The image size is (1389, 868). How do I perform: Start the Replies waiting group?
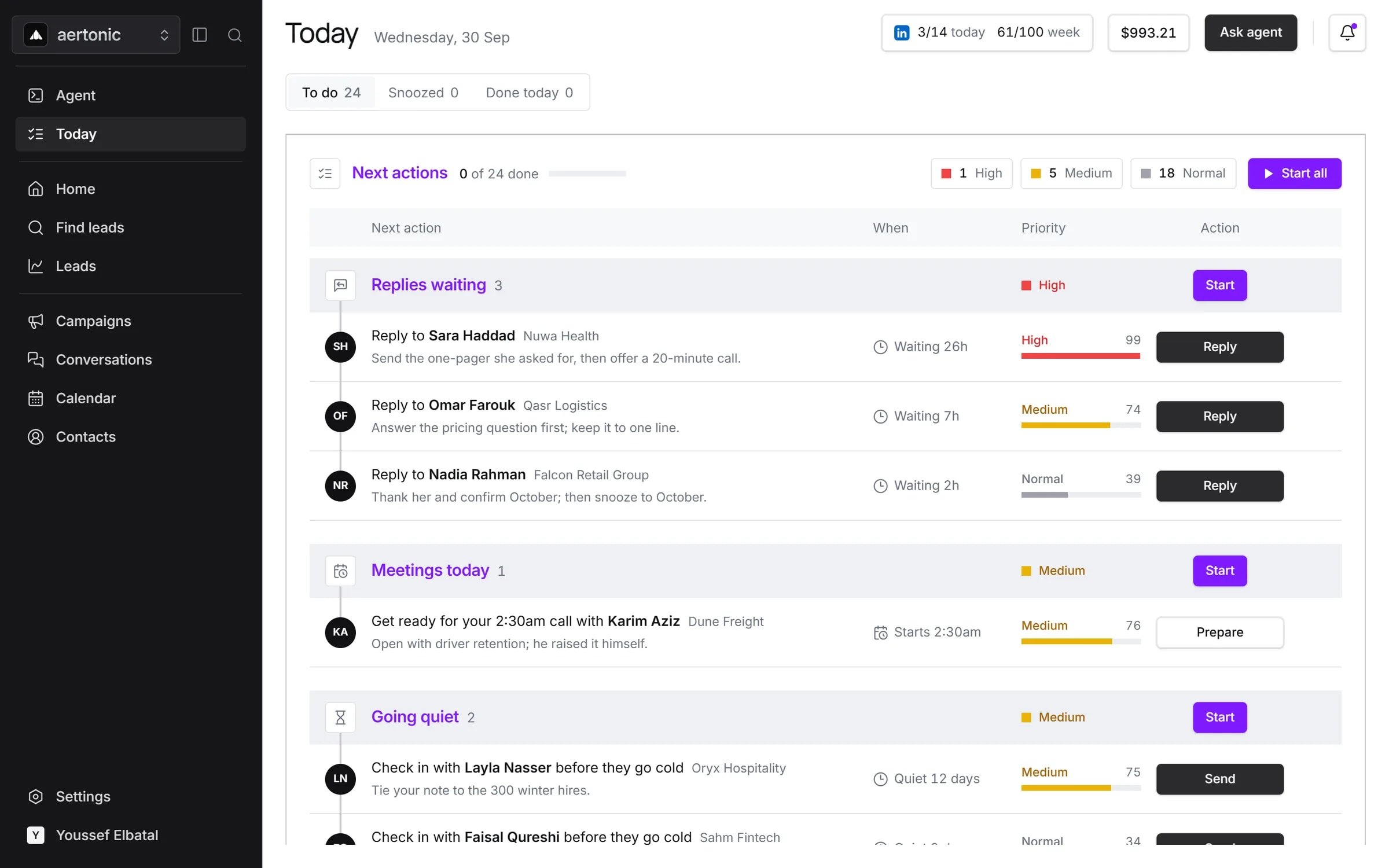(x=1219, y=285)
